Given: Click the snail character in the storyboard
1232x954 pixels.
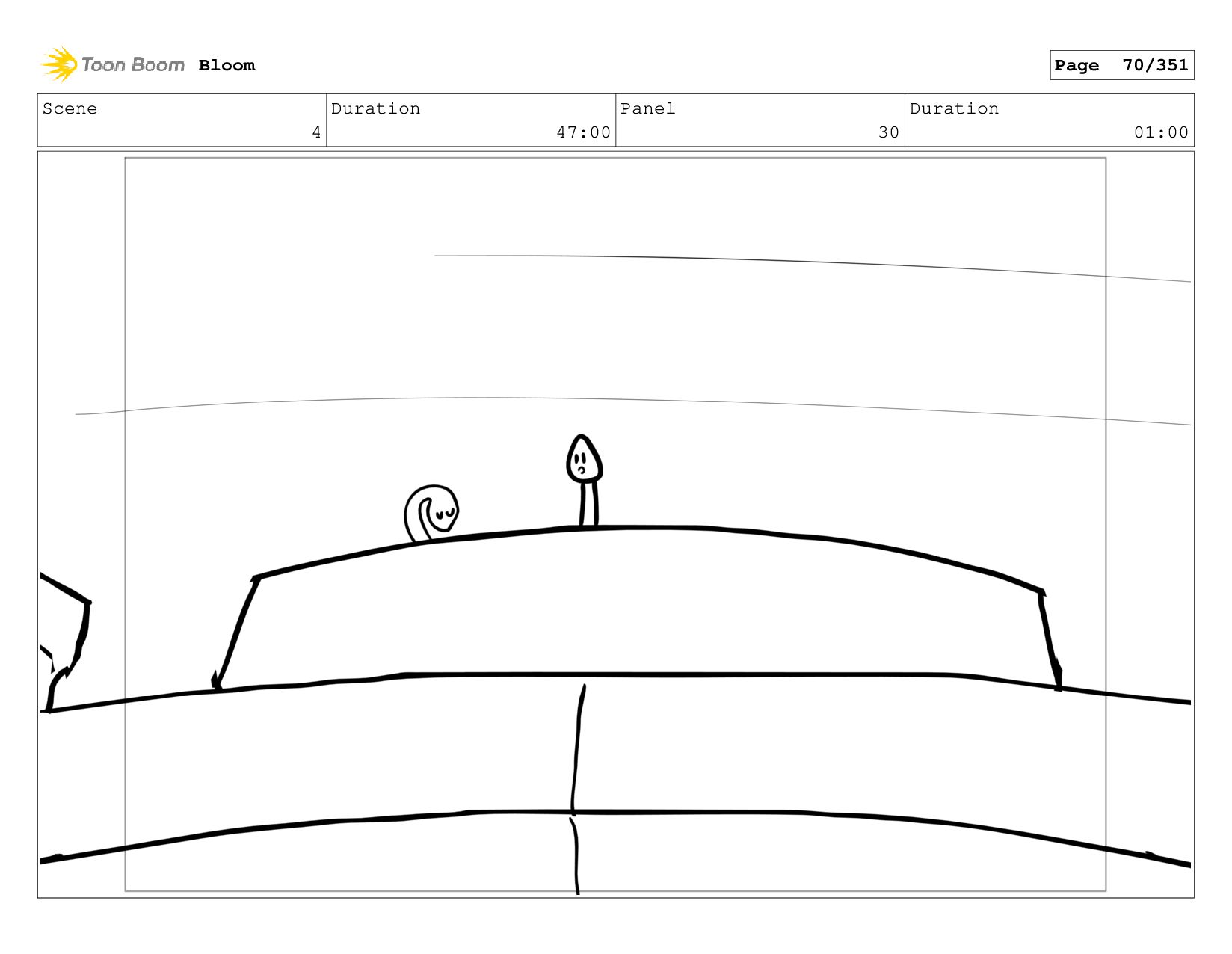Looking at the screenshot, I should pos(431,514).
